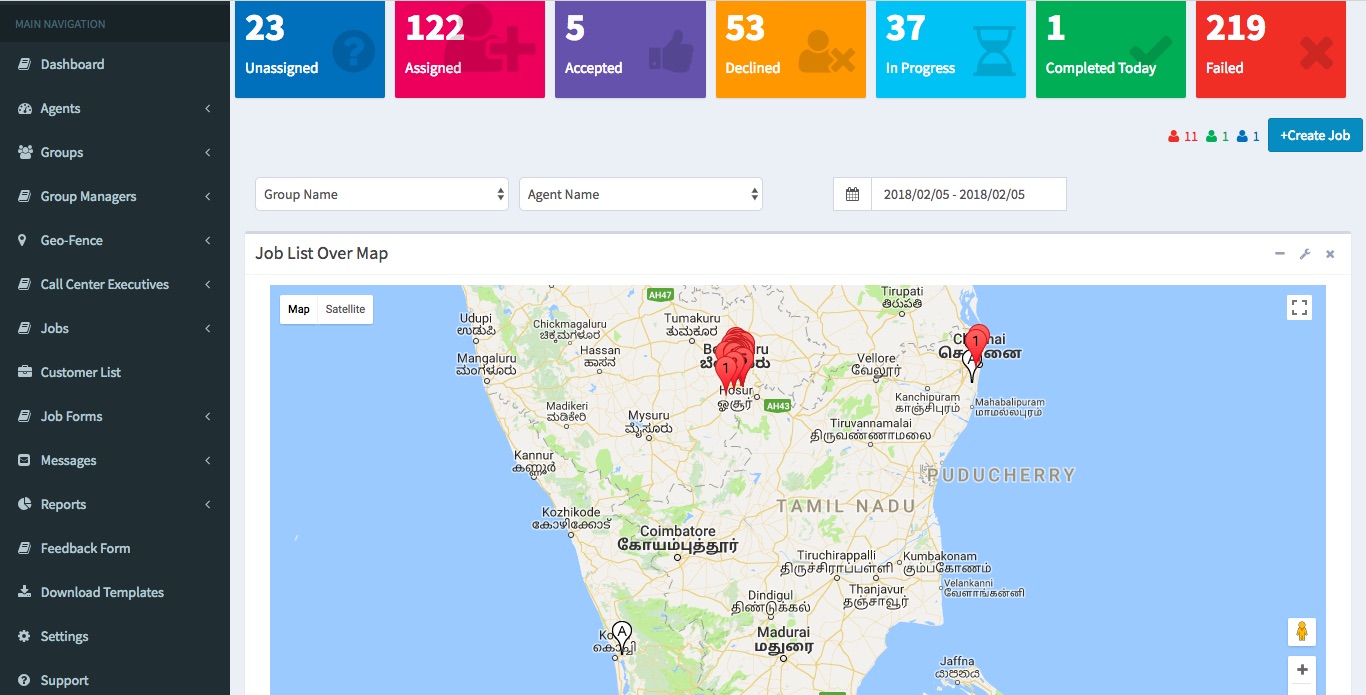
Task: Click the +Create Job button
Action: coord(1315,135)
